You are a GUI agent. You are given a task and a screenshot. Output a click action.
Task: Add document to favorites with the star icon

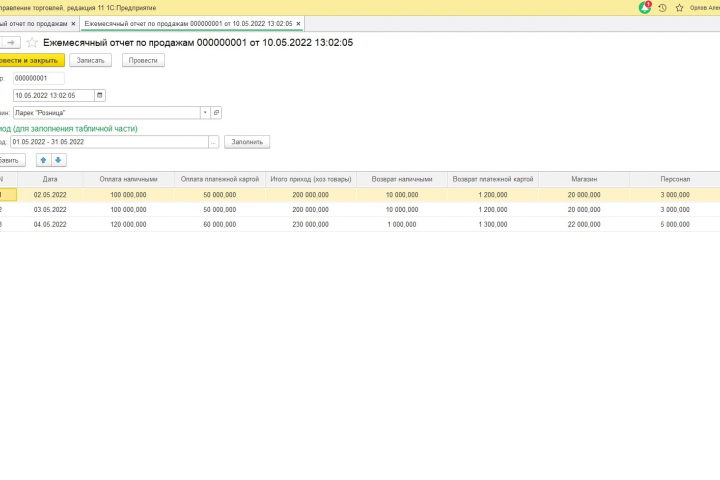tap(32, 43)
